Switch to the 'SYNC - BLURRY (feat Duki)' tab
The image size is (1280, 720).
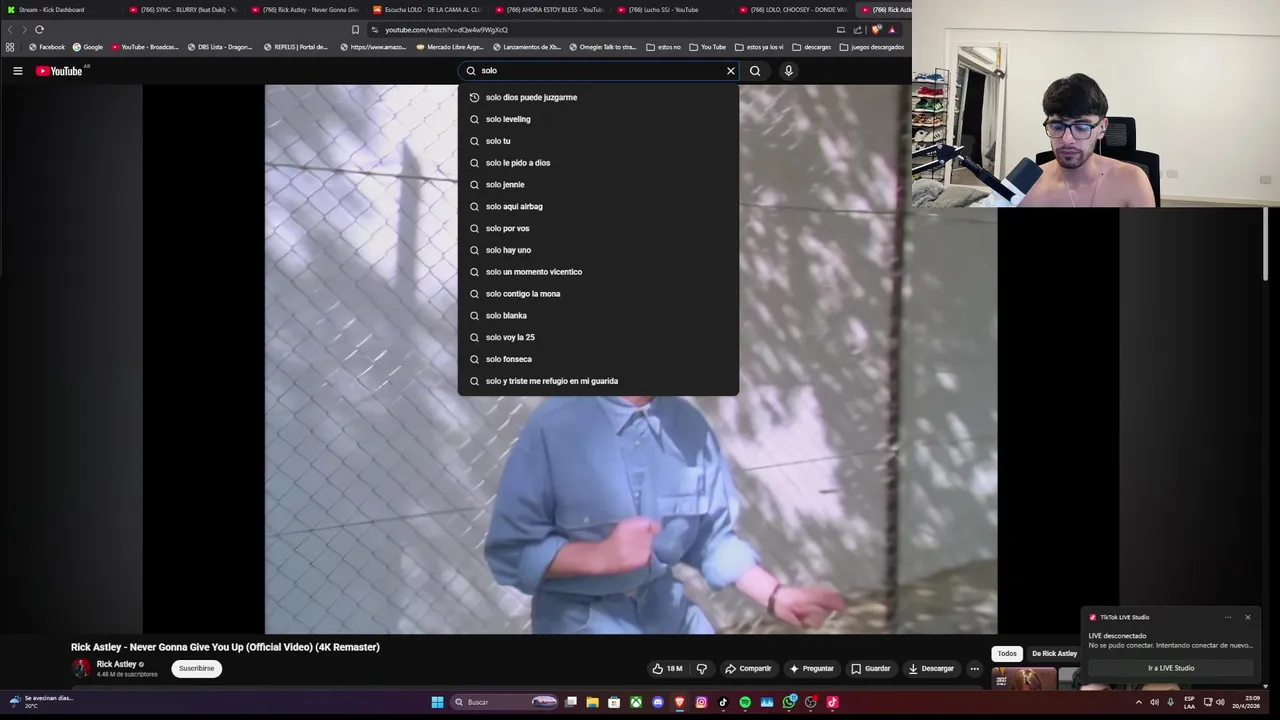click(x=184, y=10)
